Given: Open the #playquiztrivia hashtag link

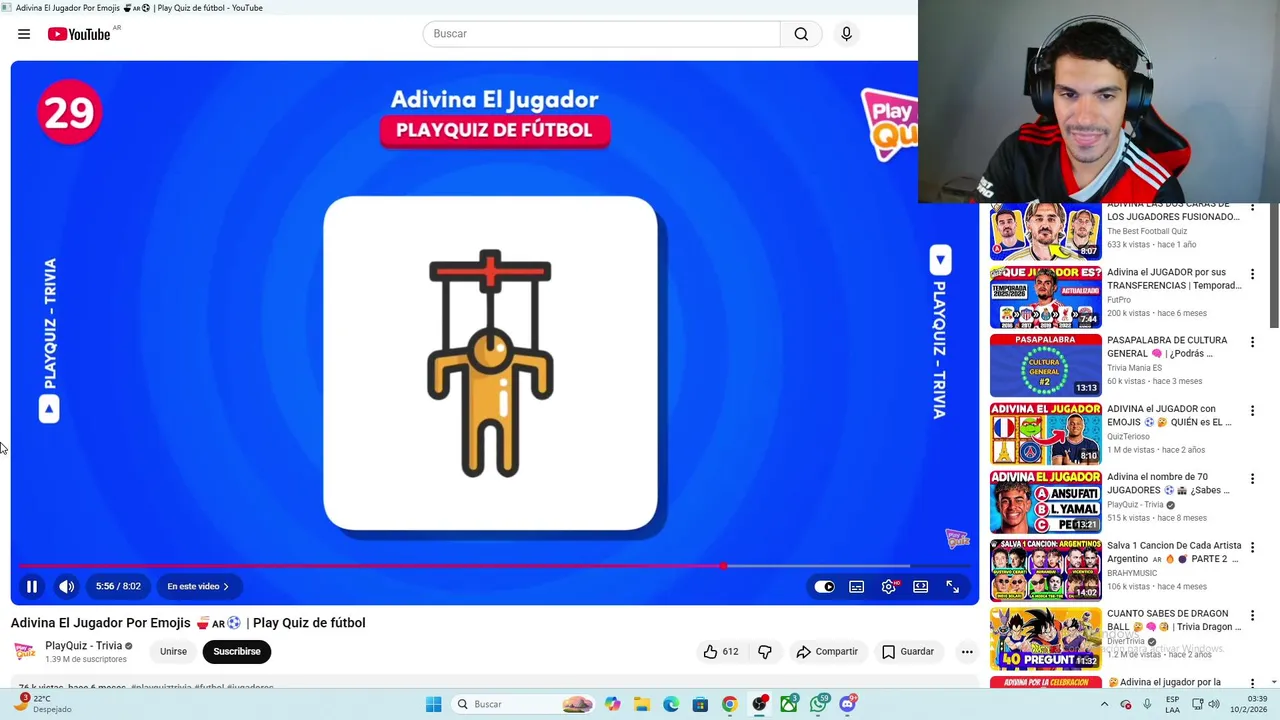Looking at the screenshot, I should (160, 688).
